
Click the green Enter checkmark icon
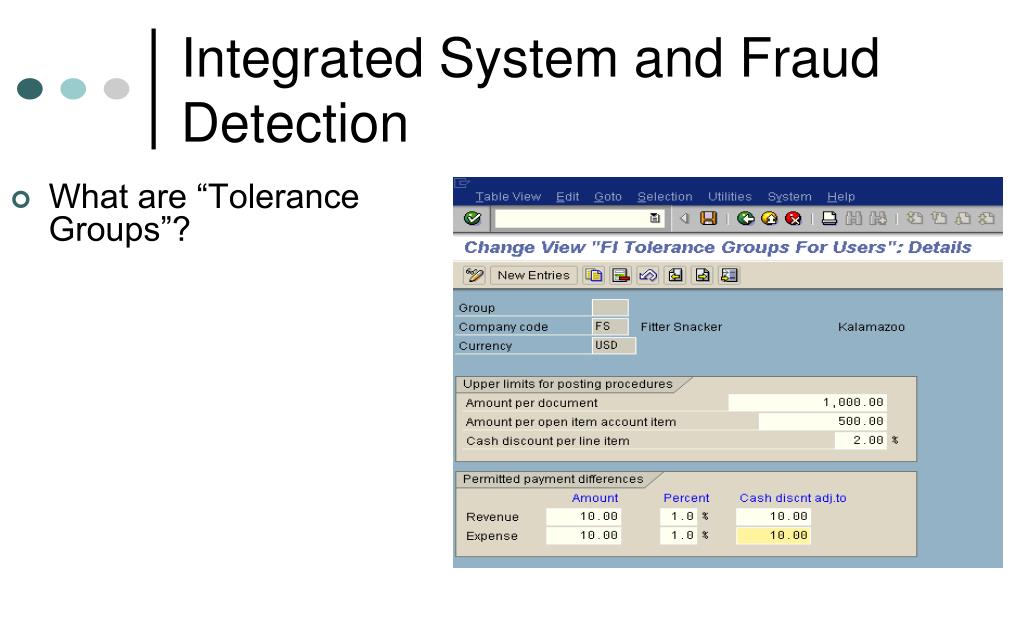472,218
